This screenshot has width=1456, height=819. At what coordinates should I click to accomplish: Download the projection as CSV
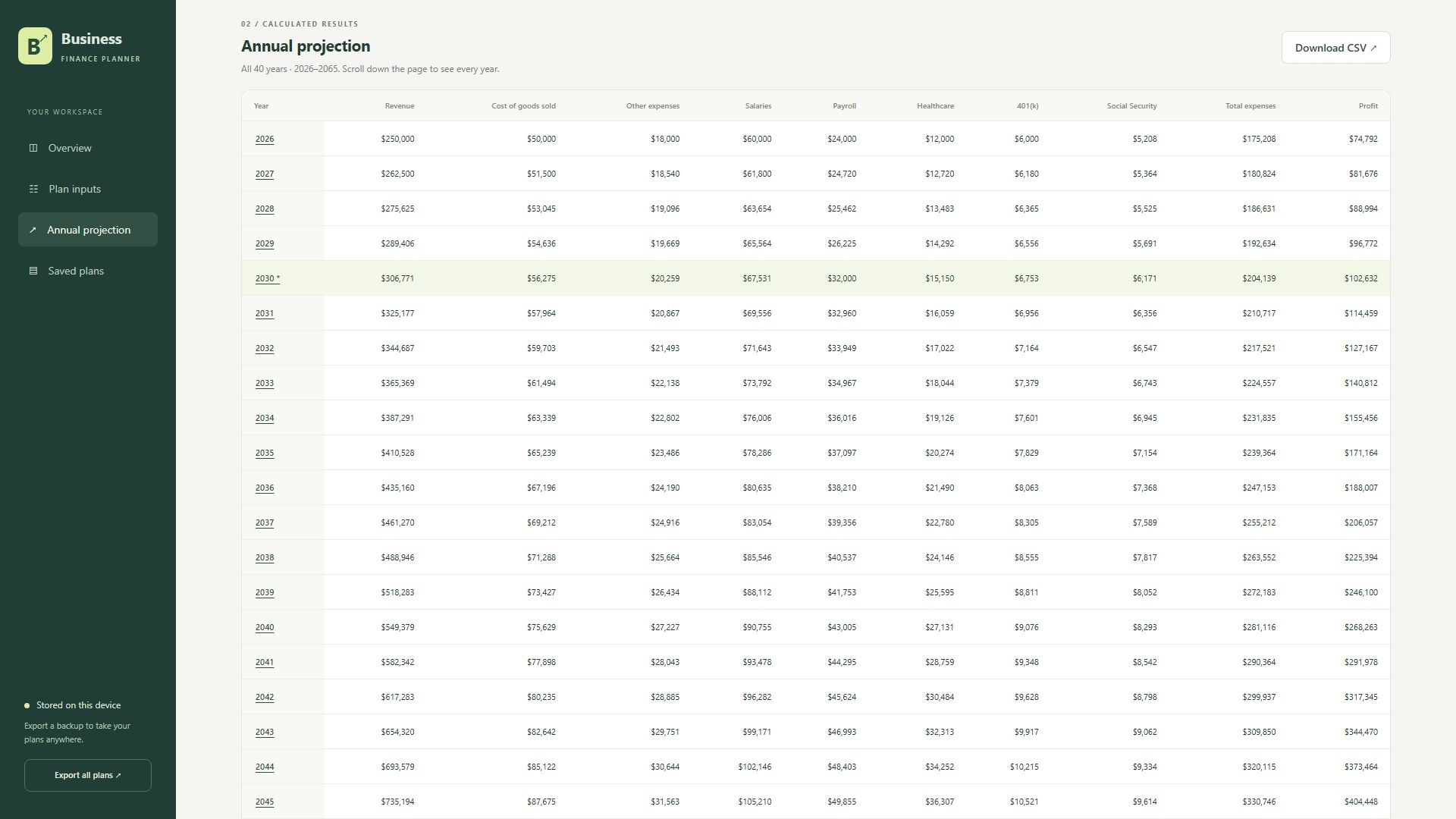(x=1335, y=48)
